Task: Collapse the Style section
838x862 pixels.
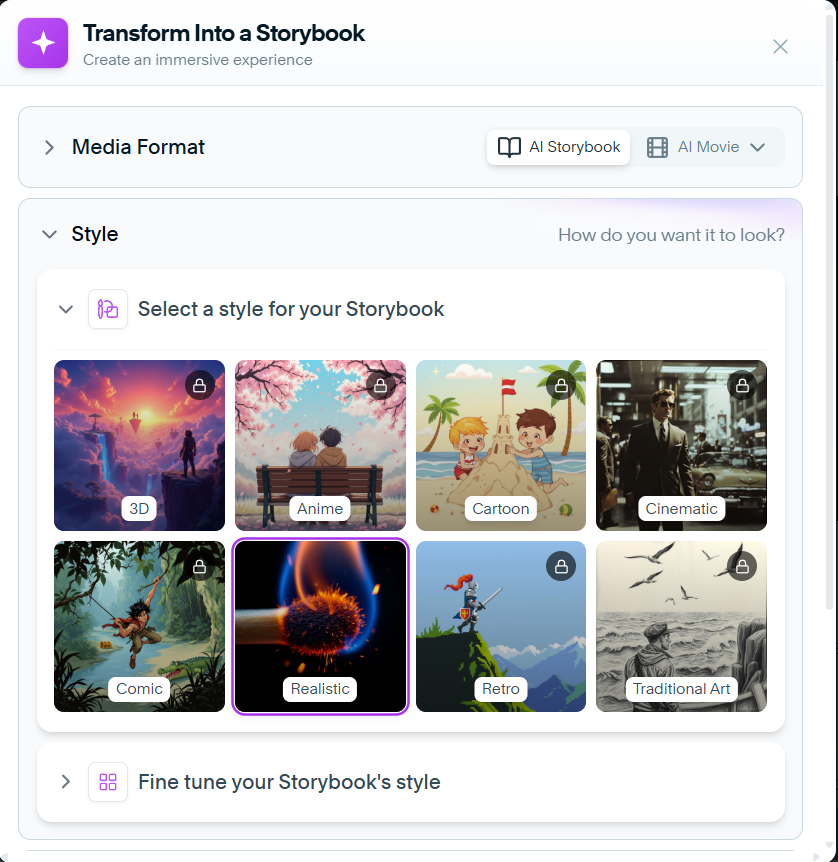Action: tap(49, 234)
